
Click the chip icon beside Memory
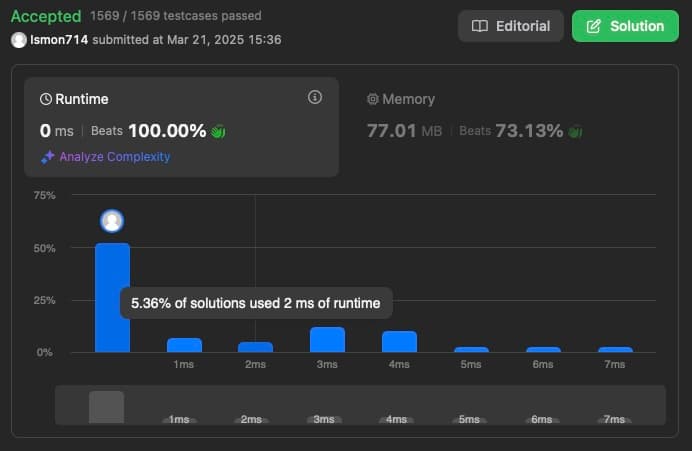pyautogui.click(x=373, y=100)
